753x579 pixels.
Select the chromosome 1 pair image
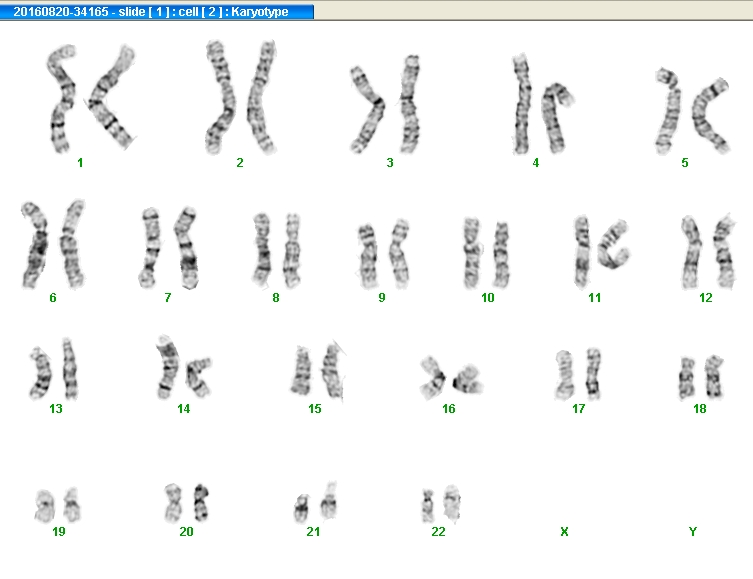click(x=90, y=98)
